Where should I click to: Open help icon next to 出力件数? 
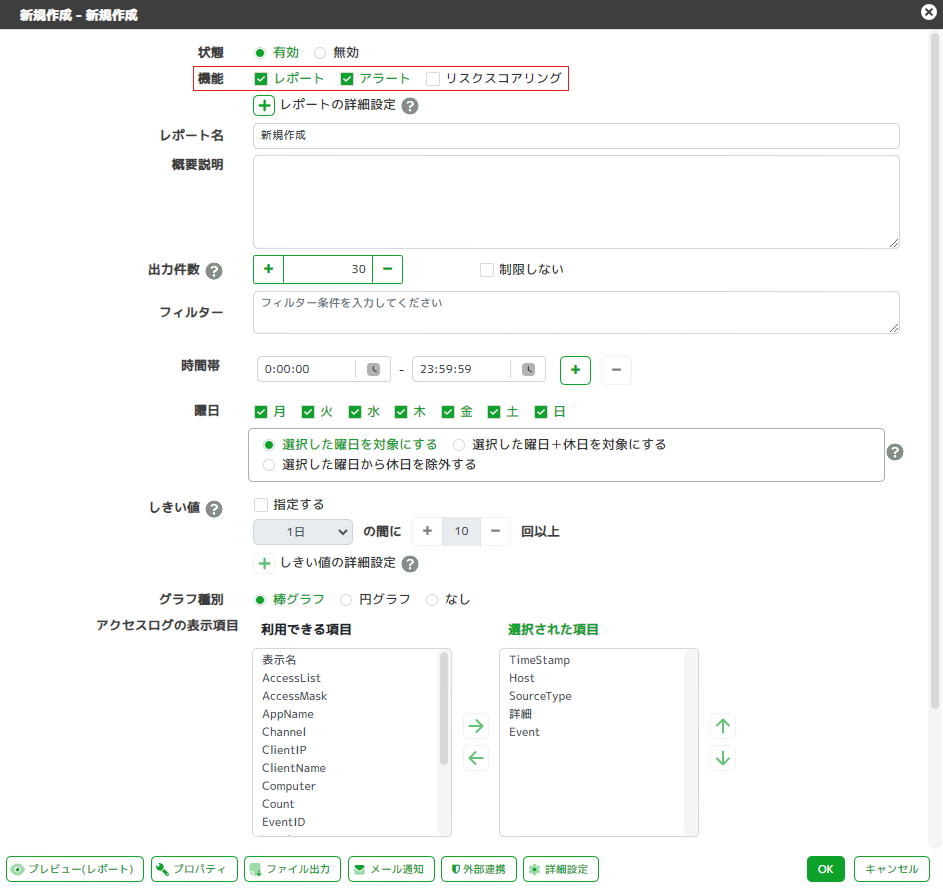(214, 271)
